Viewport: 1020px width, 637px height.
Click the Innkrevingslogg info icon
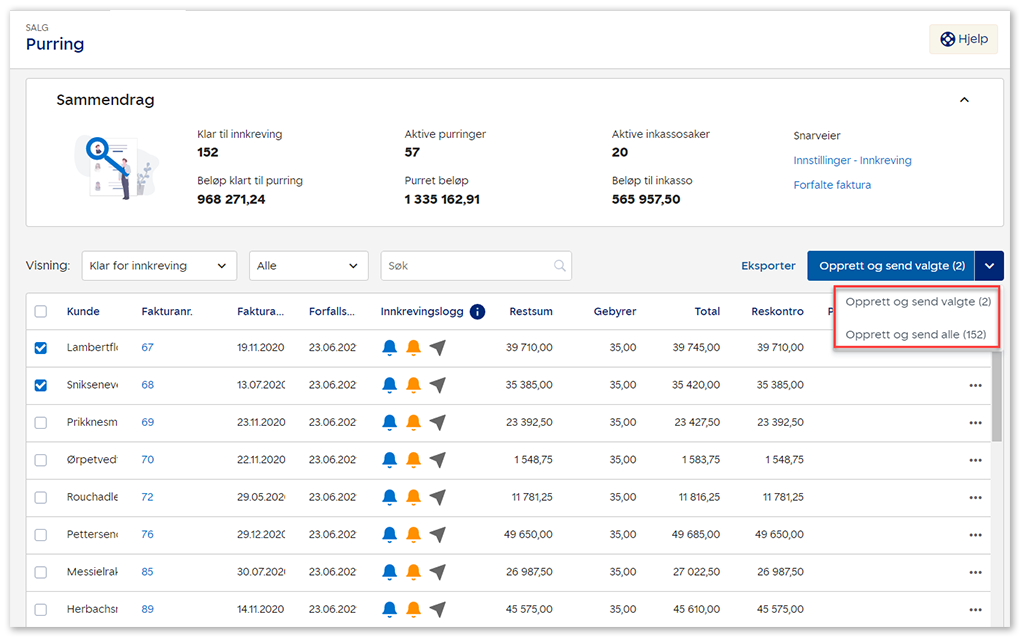[x=477, y=312]
